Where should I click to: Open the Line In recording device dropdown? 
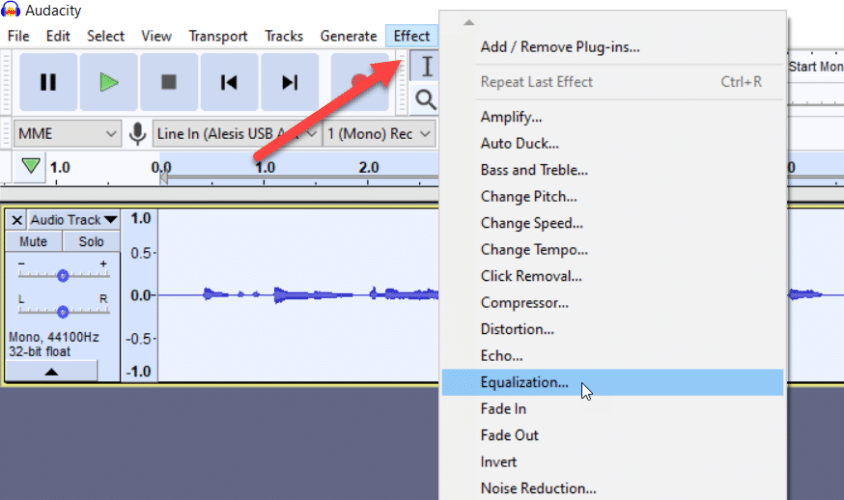(236, 133)
